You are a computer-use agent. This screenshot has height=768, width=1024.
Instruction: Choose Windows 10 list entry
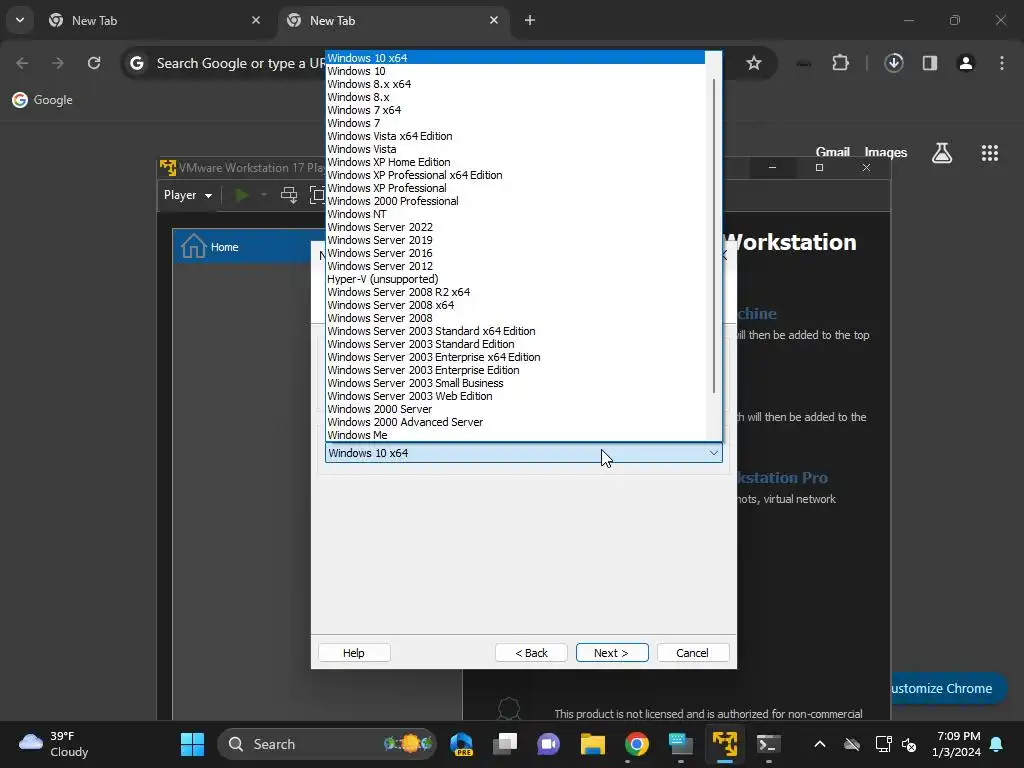tap(515, 71)
